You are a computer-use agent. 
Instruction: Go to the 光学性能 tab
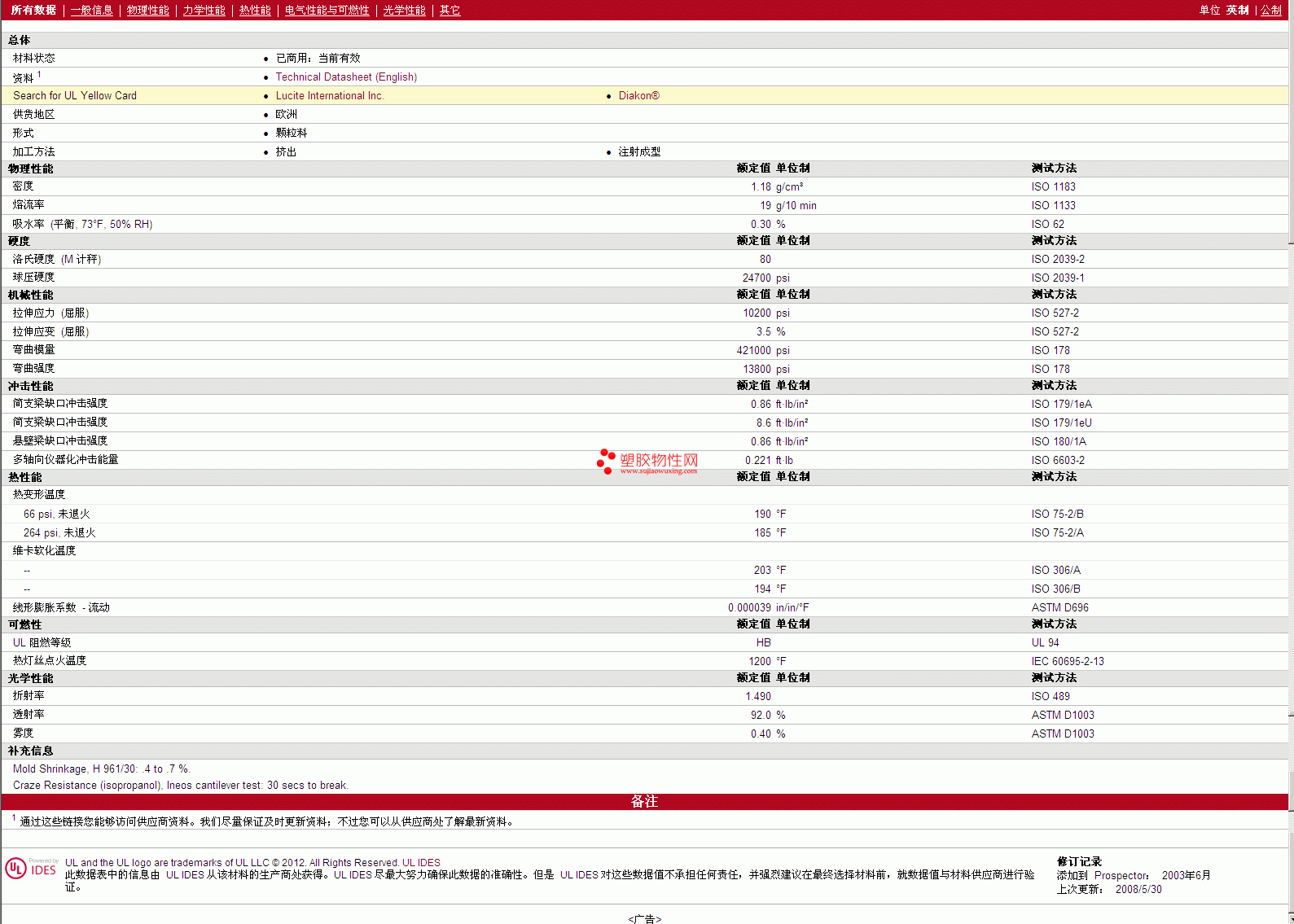404,11
